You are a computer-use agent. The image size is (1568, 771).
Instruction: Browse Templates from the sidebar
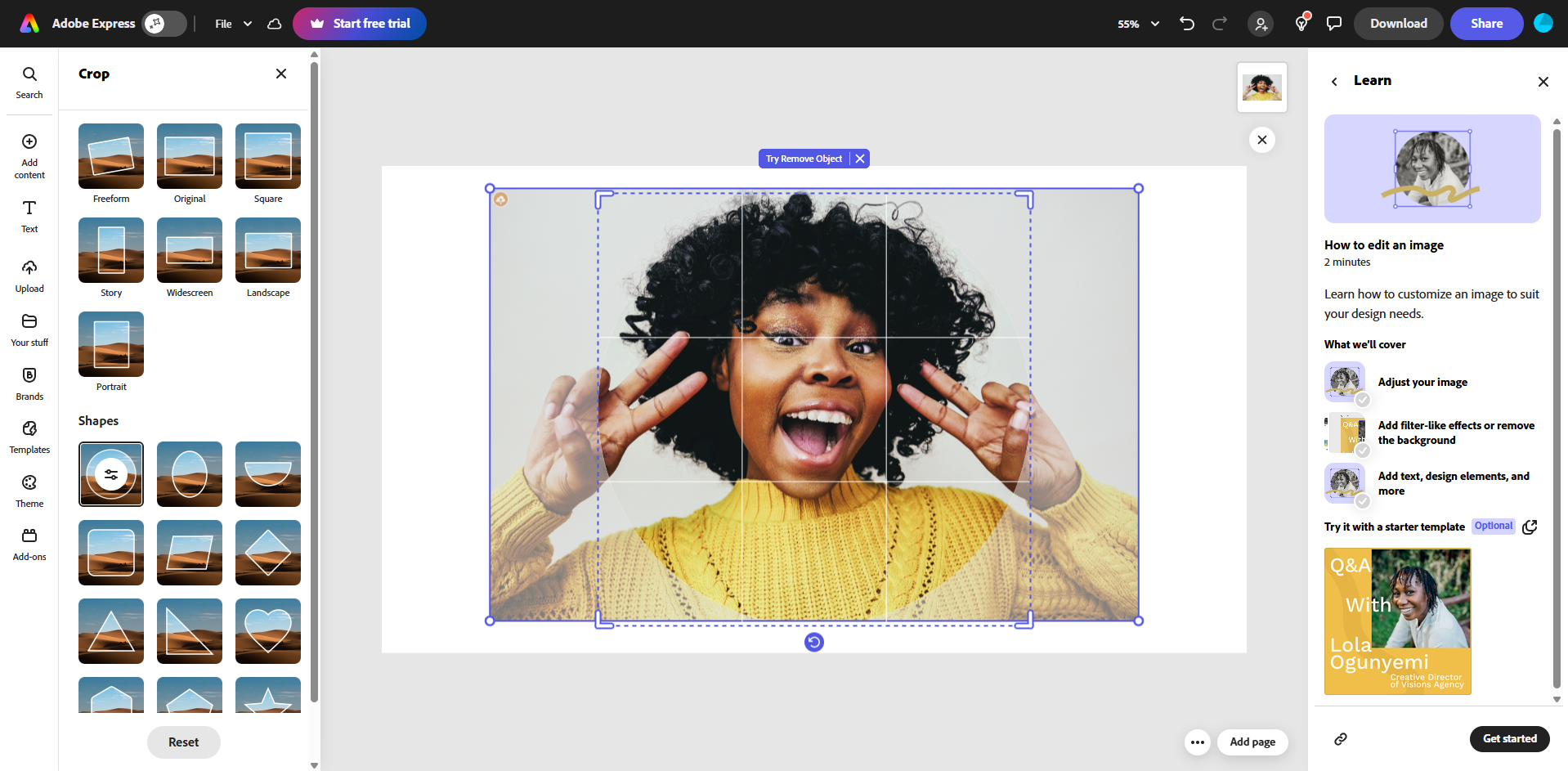click(x=29, y=436)
